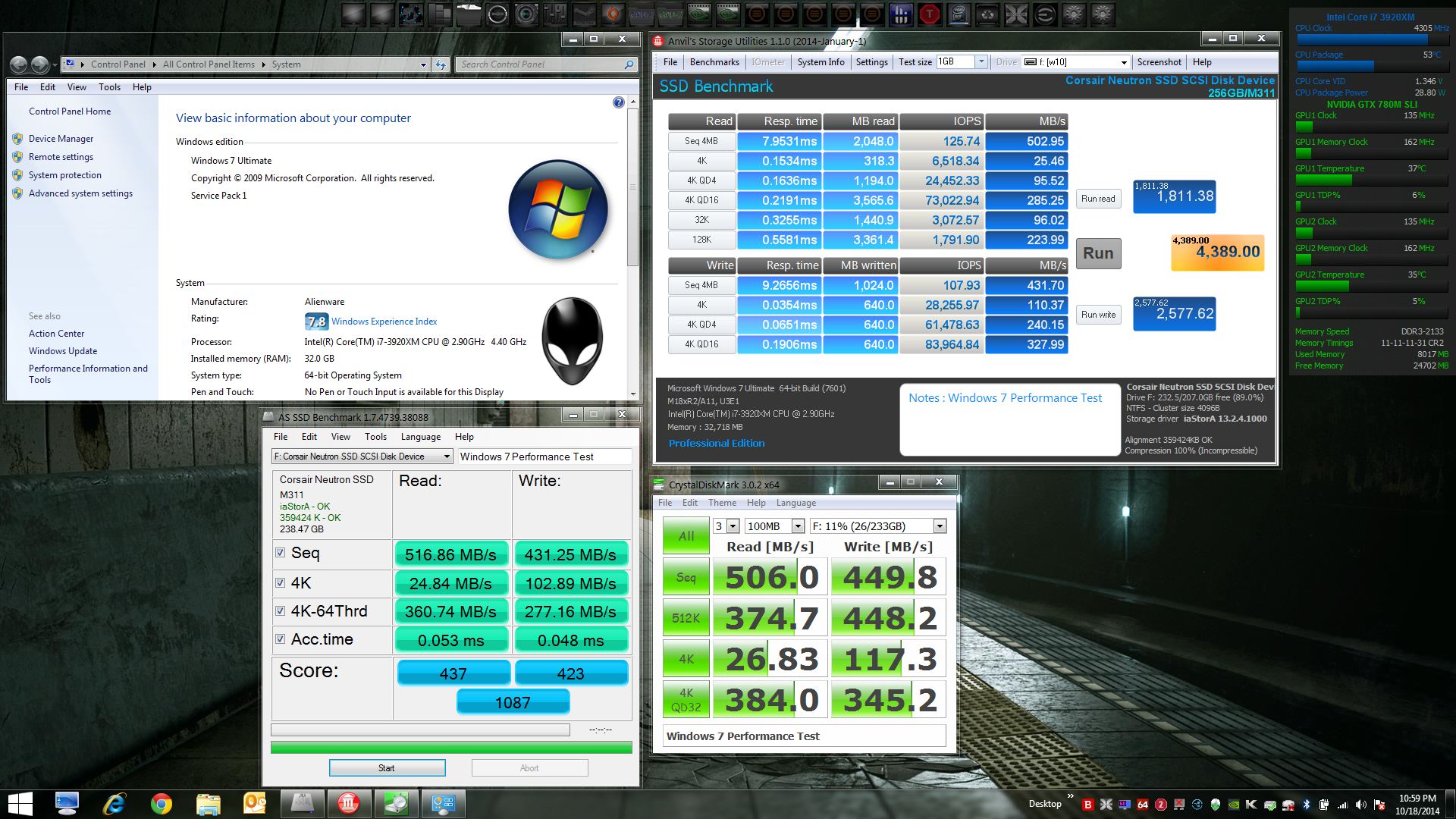The height and width of the screenshot is (819, 1456).
Task: Click the 4K QD32 button in CrystalDiskMark
Action: [x=686, y=700]
